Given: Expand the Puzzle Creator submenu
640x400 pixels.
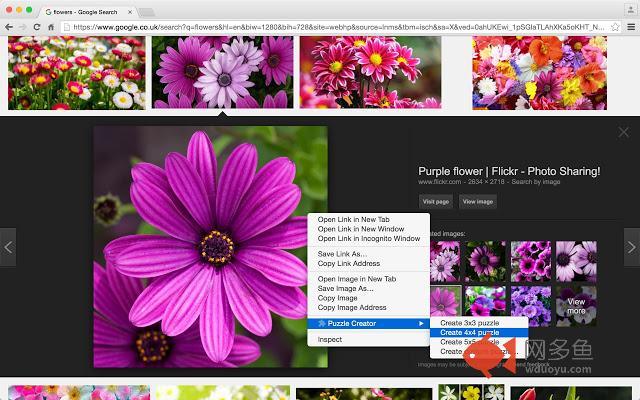Looking at the screenshot, I should [x=369, y=323].
